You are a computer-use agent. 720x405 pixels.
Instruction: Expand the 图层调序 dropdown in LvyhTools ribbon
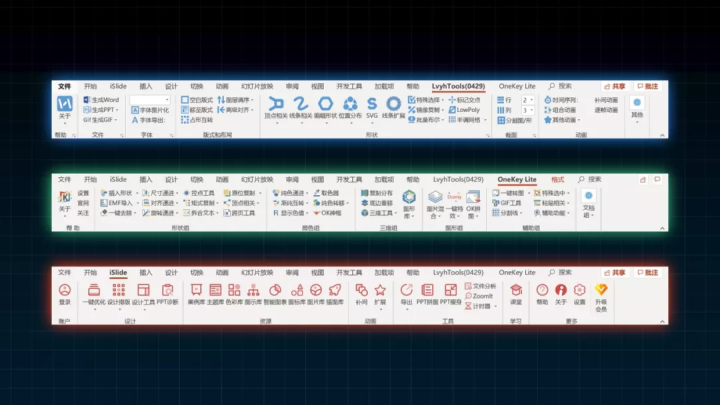252,100
